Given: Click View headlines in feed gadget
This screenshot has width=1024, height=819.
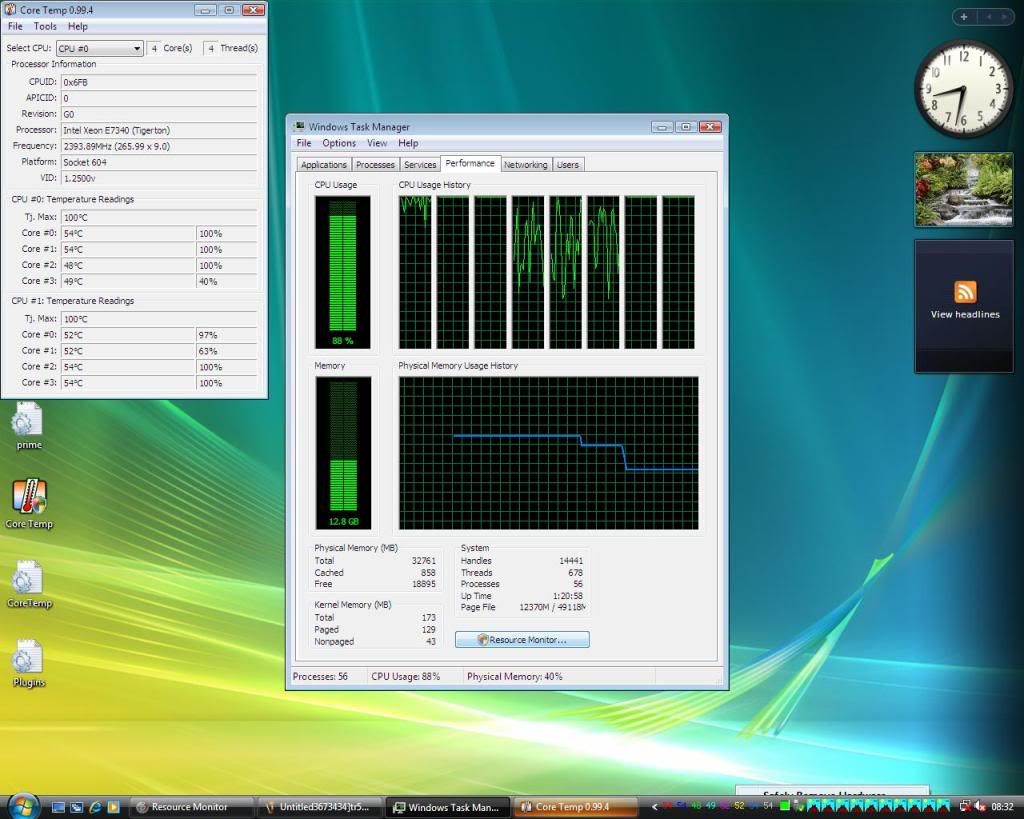Looking at the screenshot, I should (x=965, y=314).
